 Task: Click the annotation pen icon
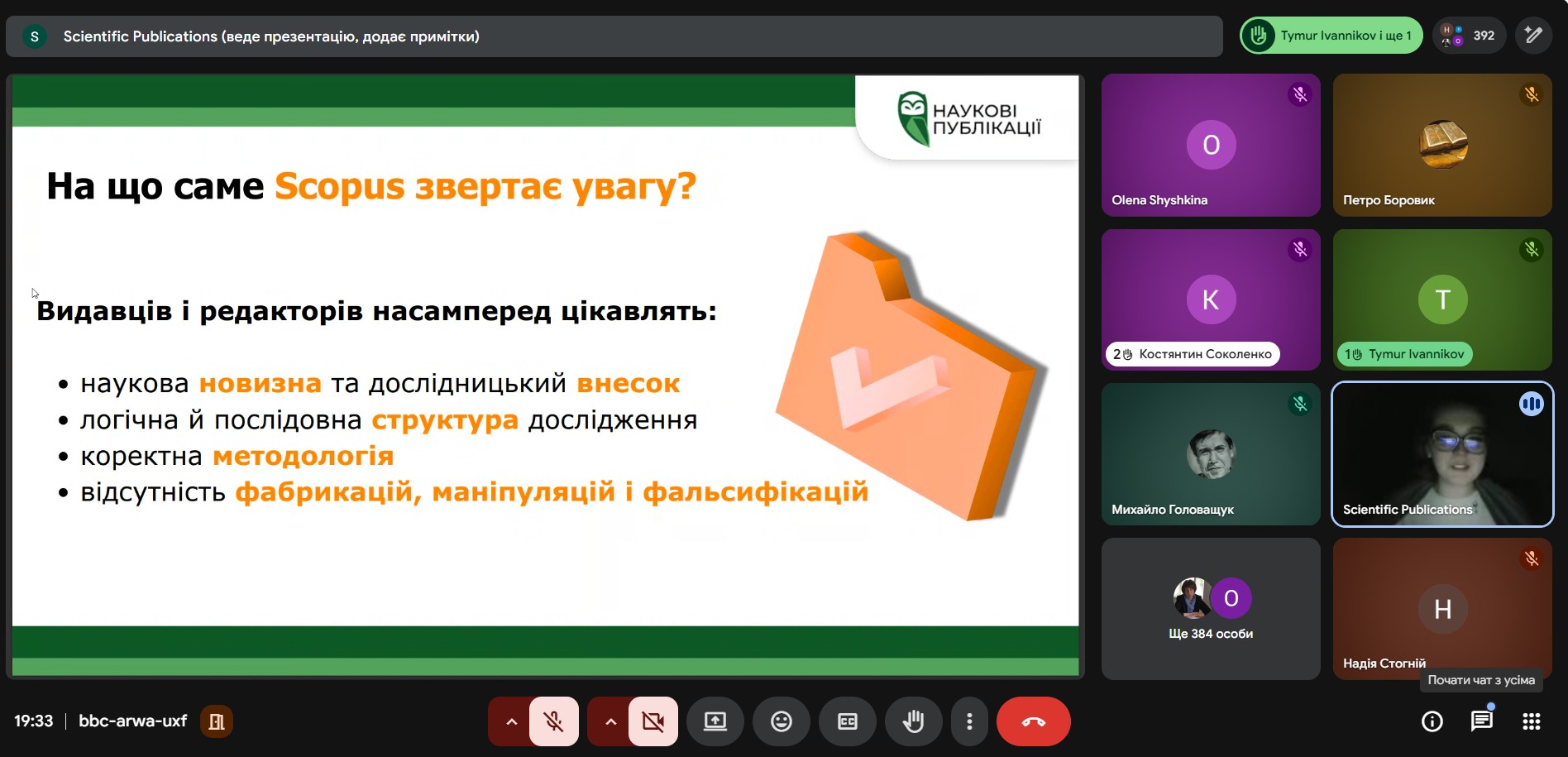[x=1533, y=36]
